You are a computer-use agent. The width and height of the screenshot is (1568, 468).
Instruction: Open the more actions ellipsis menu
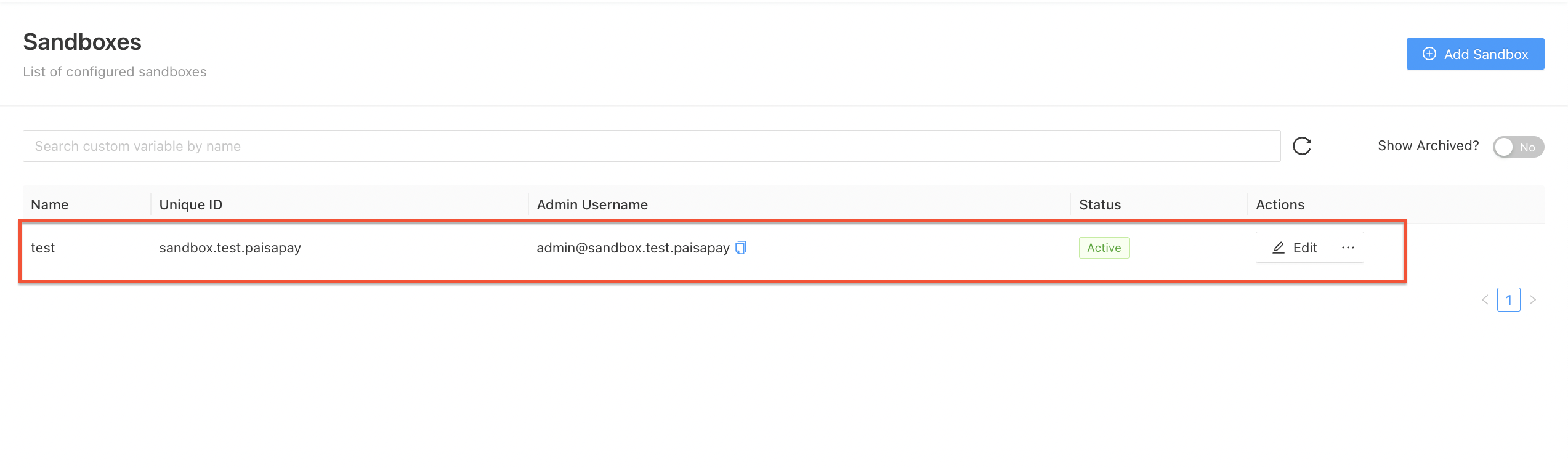(1348, 248)
